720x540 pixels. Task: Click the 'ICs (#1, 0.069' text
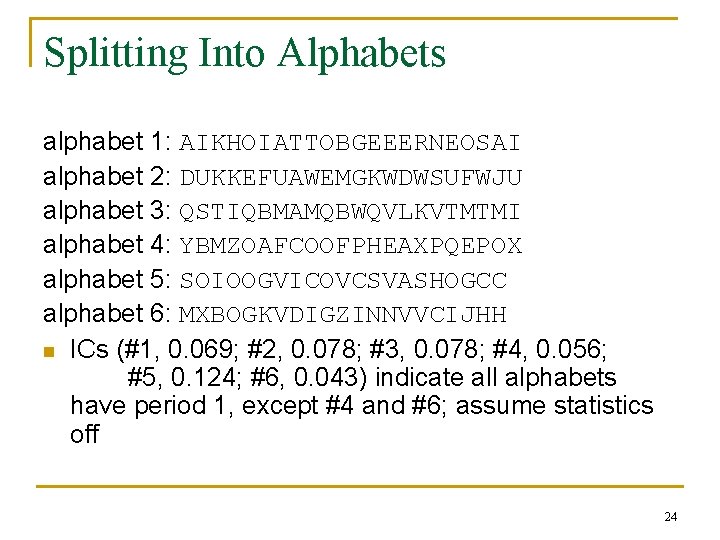point(152,350)
